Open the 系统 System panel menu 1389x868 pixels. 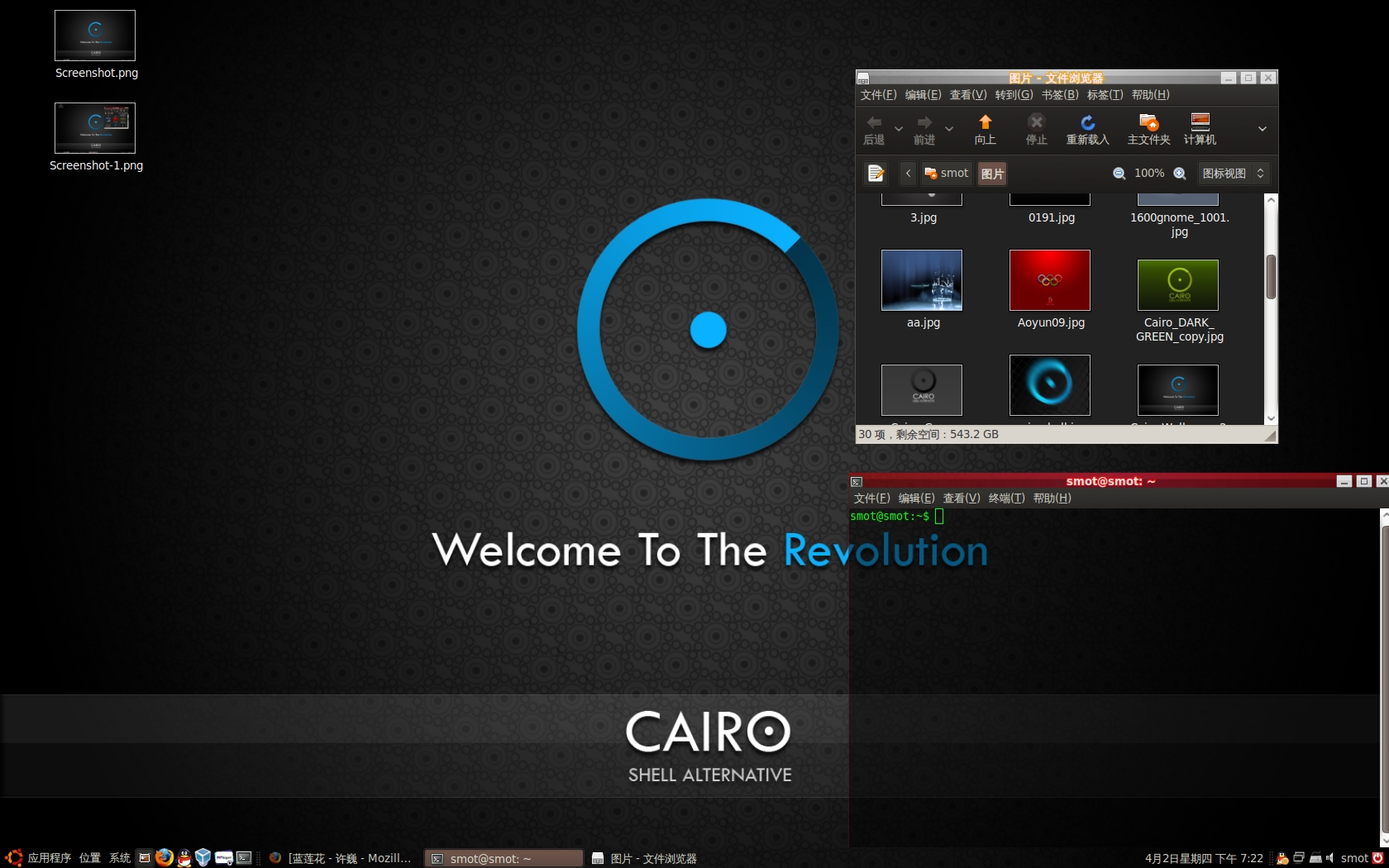[x=120, y=858]
